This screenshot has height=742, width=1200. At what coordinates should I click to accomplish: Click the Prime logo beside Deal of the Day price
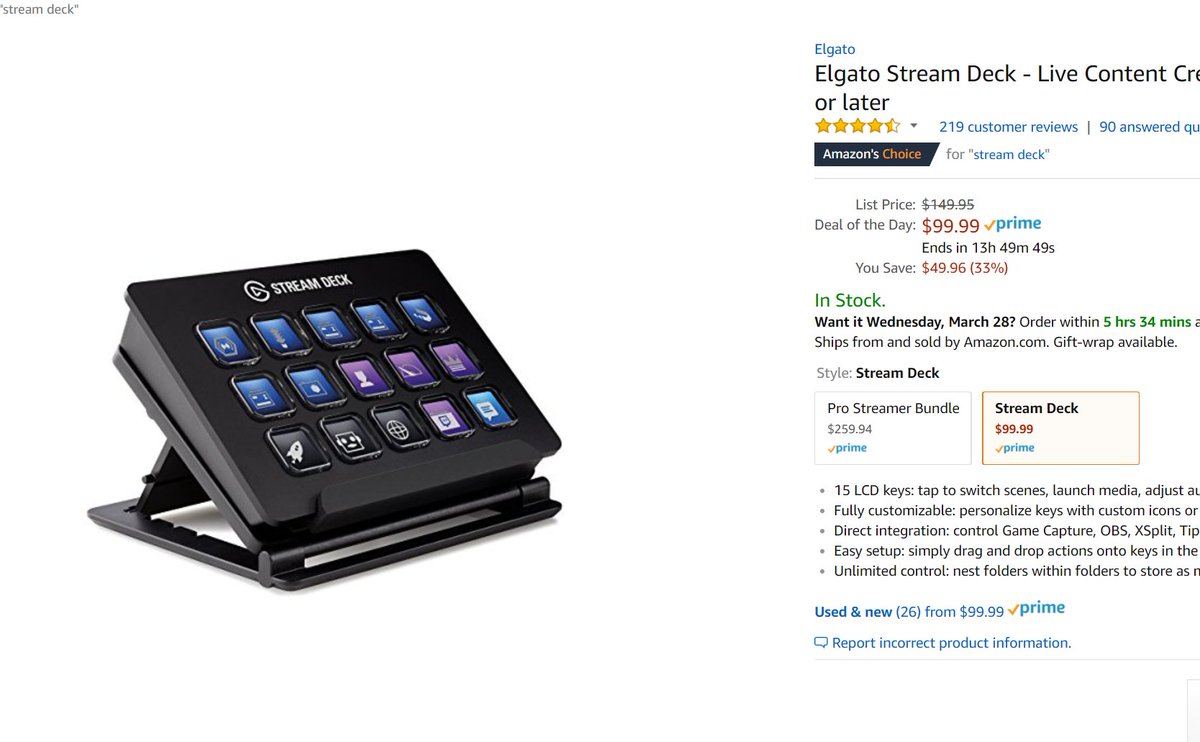(1012, 225)
